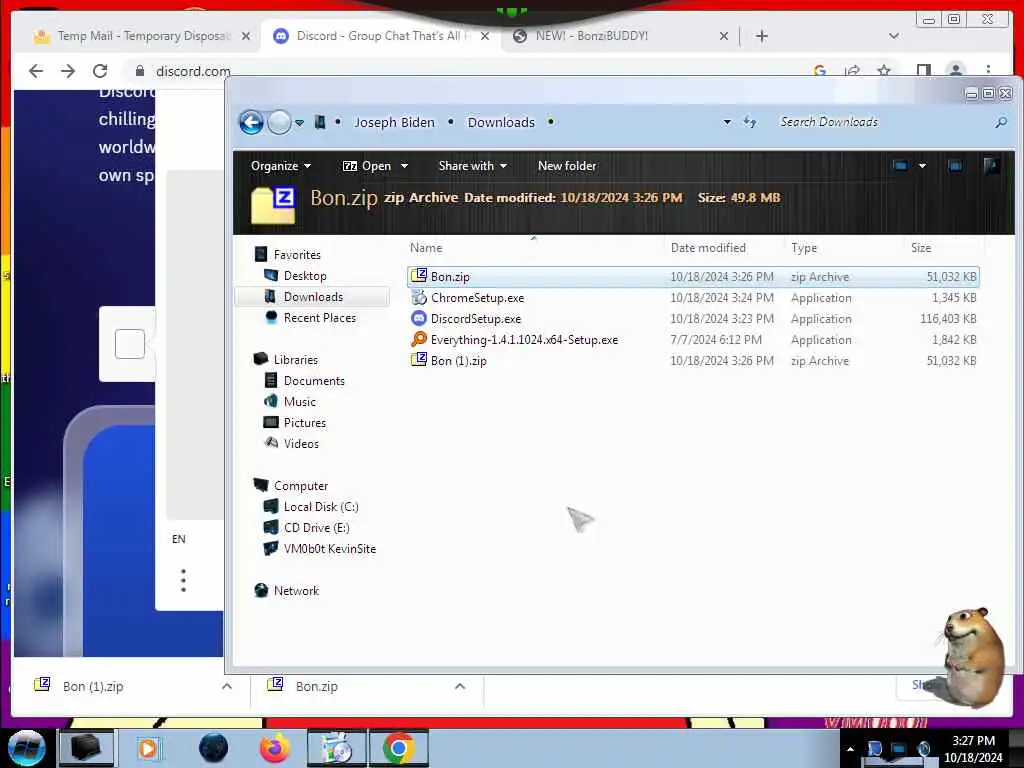Select Joseph Biden in address bar

[394, 122]
